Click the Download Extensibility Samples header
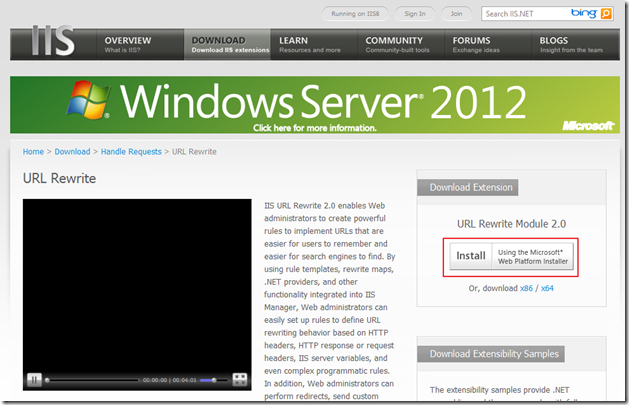This screenshot has width=629, height=405. (x=491, y=354)
